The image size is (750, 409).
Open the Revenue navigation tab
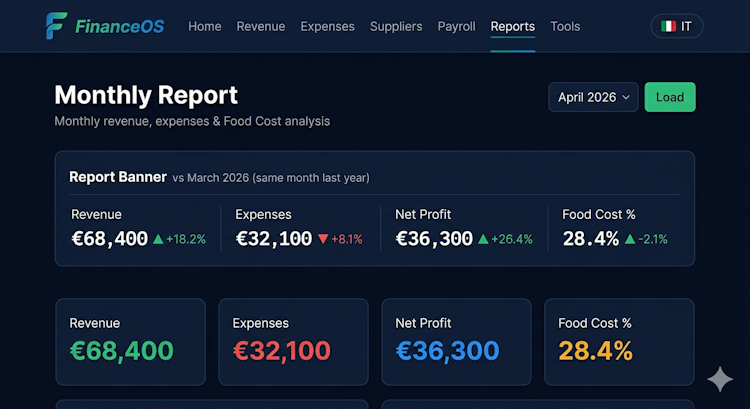pos(261,26)
